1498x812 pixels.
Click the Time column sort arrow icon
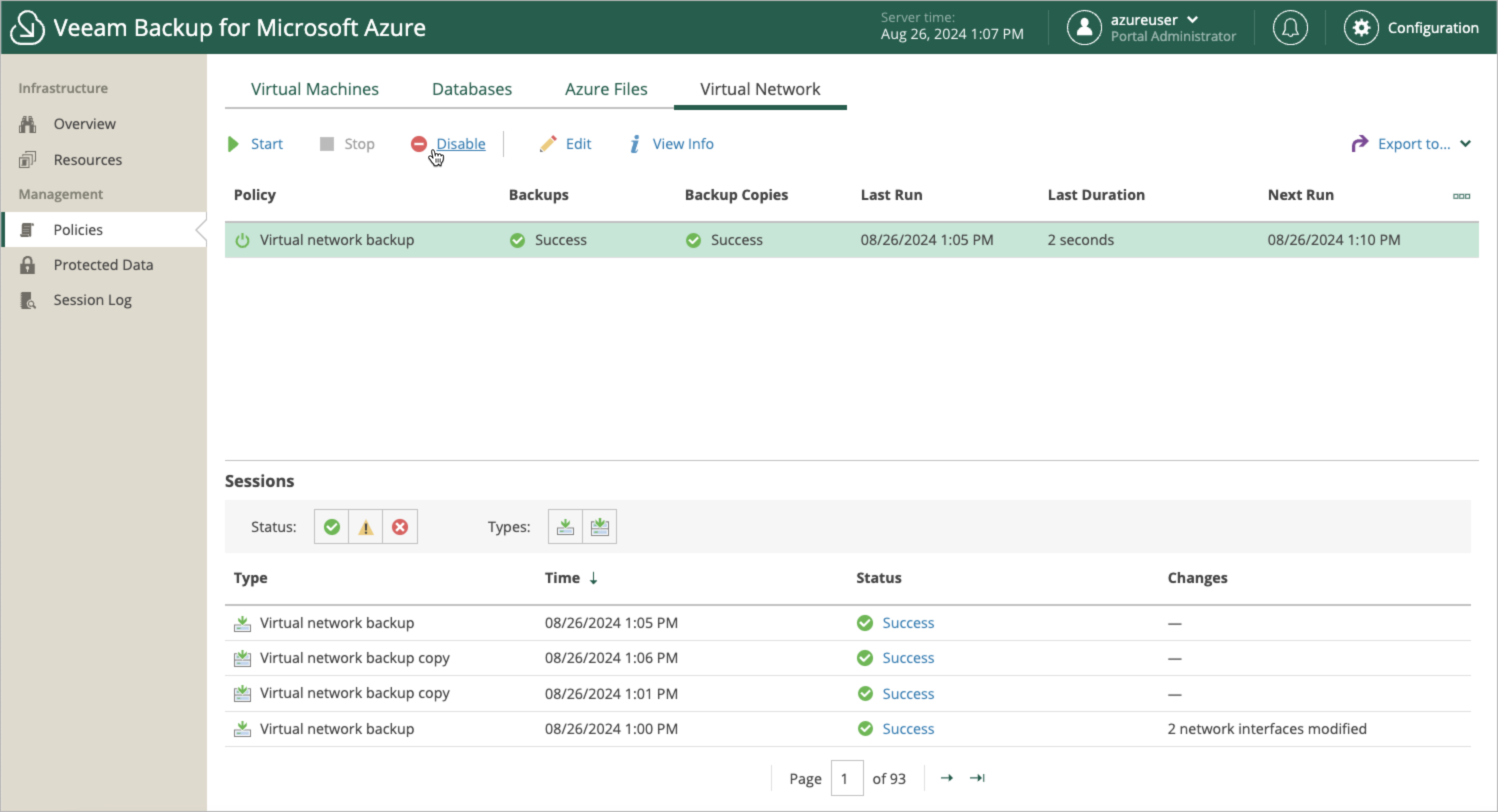(592, 577)
